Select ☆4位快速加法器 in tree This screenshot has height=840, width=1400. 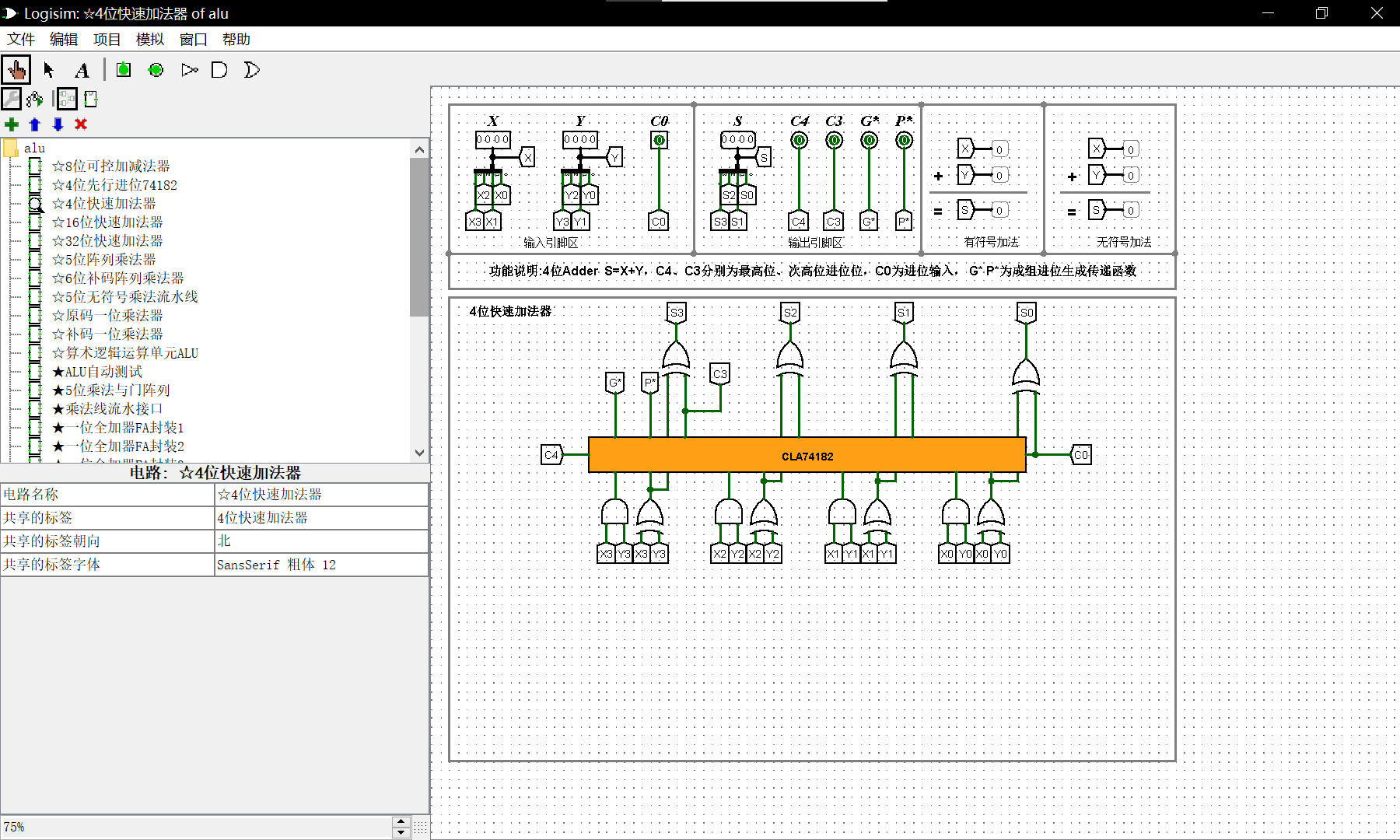coord(103,203)
